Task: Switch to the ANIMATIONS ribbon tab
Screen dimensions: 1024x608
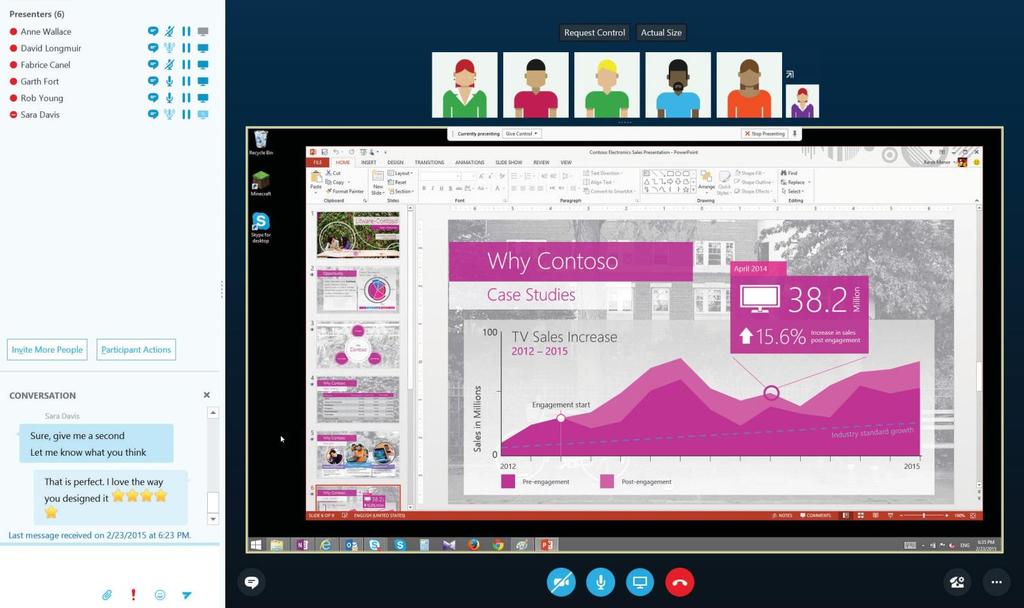Action: pyautogui.click(x=470, y=162)
